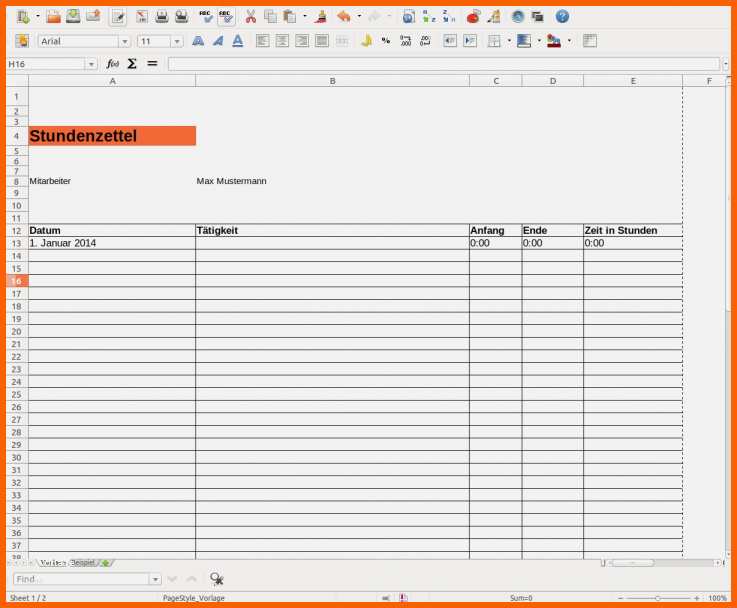Toggle grid lines for current sheet
This screenshot has height=608, width=737.
click(x=589, y=41)
